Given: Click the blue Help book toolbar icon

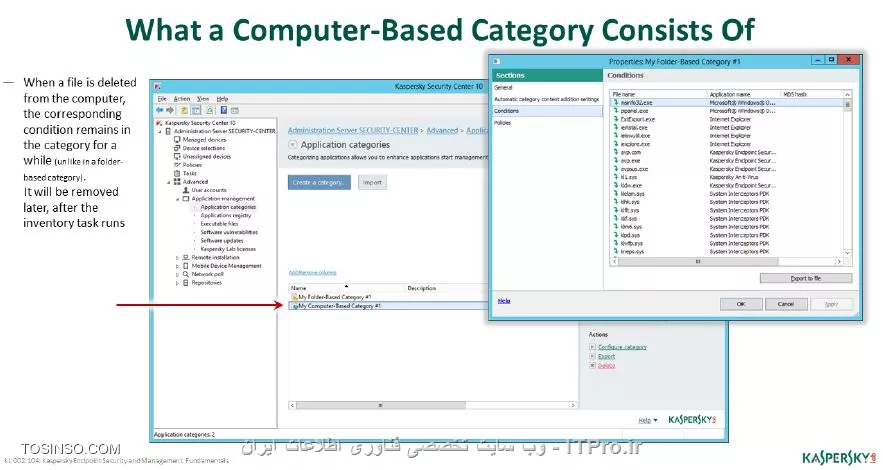Looking at the screenshot, I should tap(224, 110).
